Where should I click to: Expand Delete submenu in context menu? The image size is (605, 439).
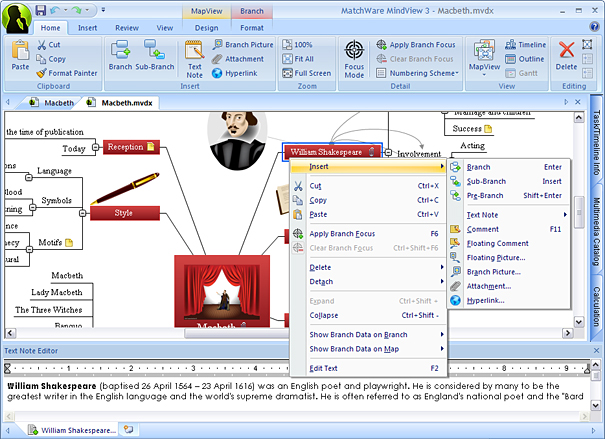368,267
